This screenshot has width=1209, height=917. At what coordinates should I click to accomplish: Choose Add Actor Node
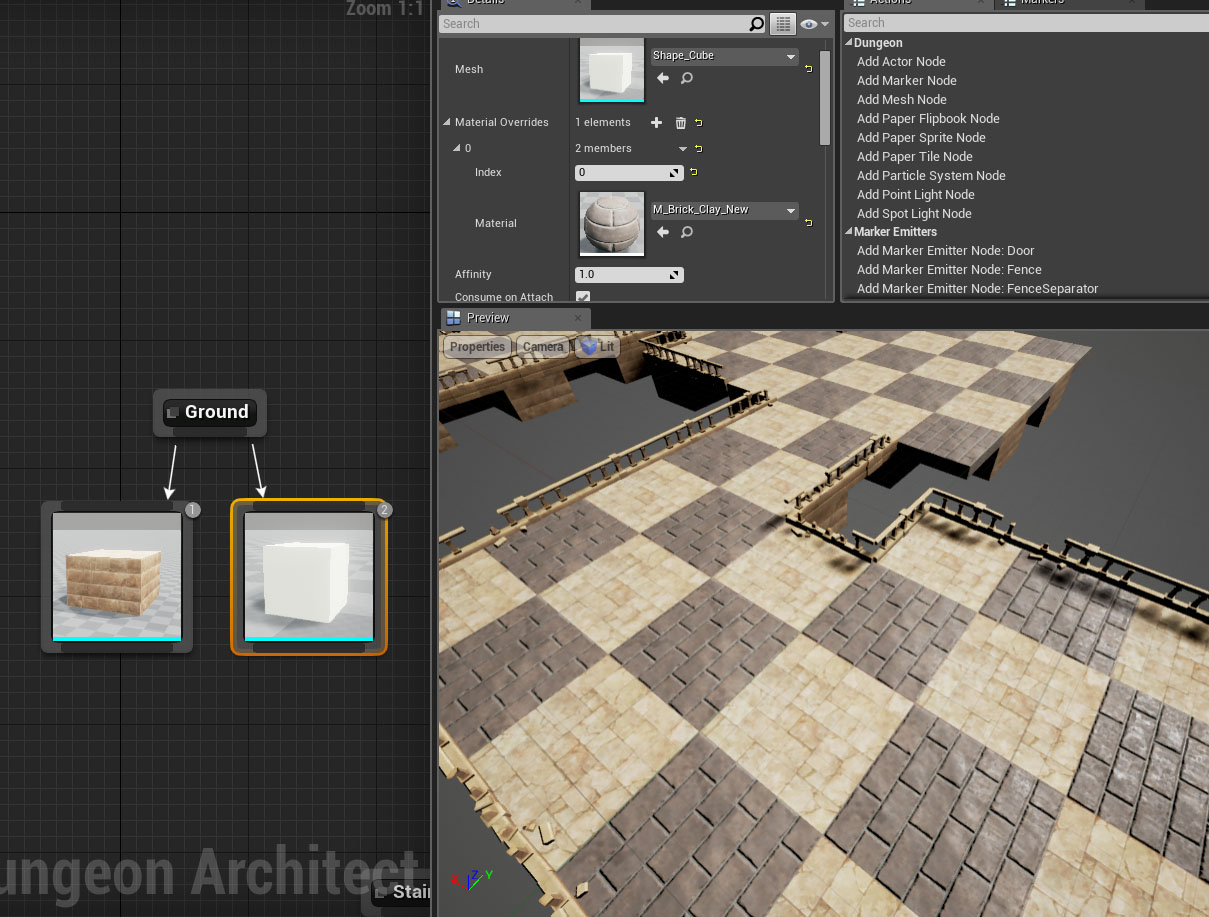pos(901,62)
